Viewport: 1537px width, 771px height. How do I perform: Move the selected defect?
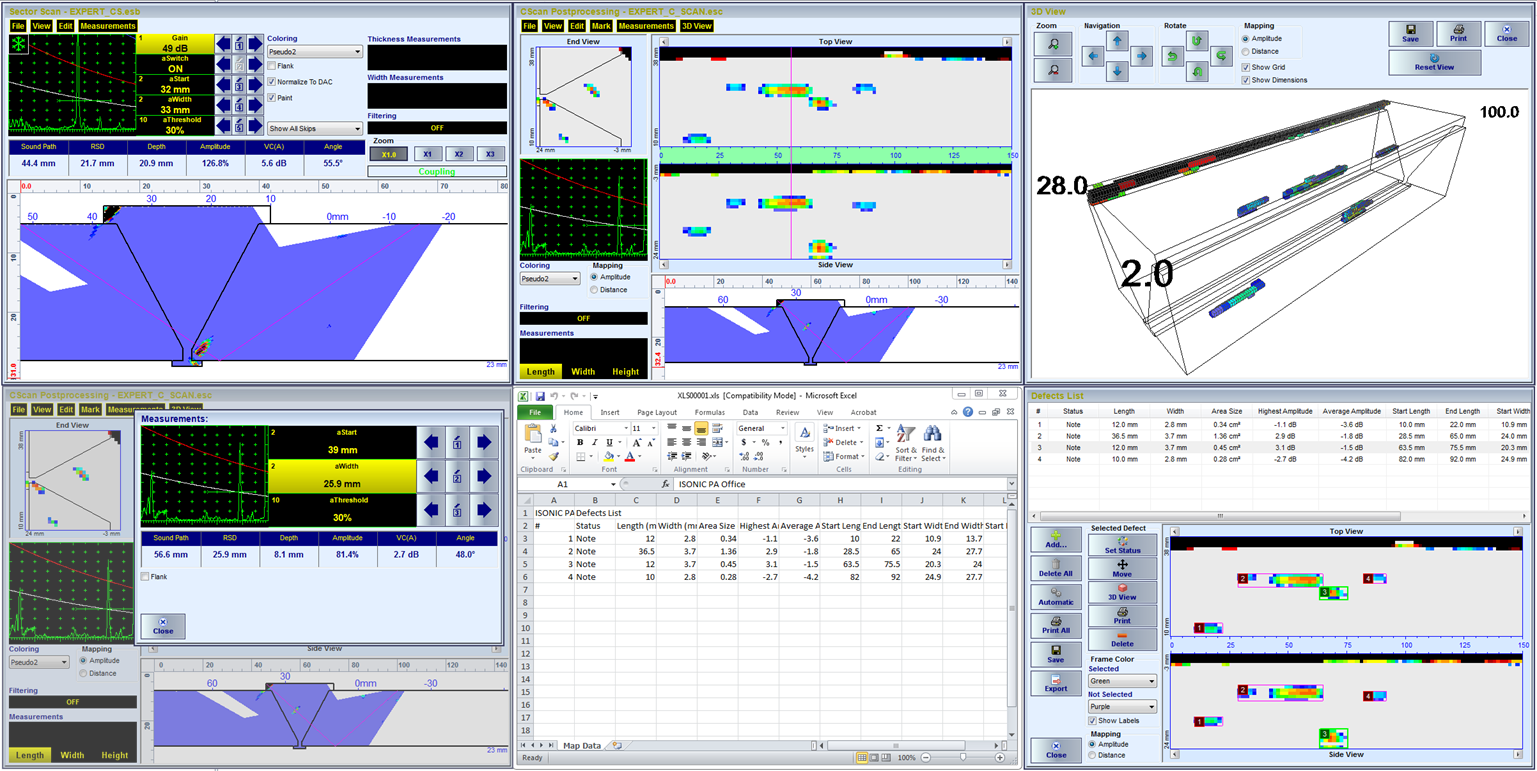(x=1122, y=568)
